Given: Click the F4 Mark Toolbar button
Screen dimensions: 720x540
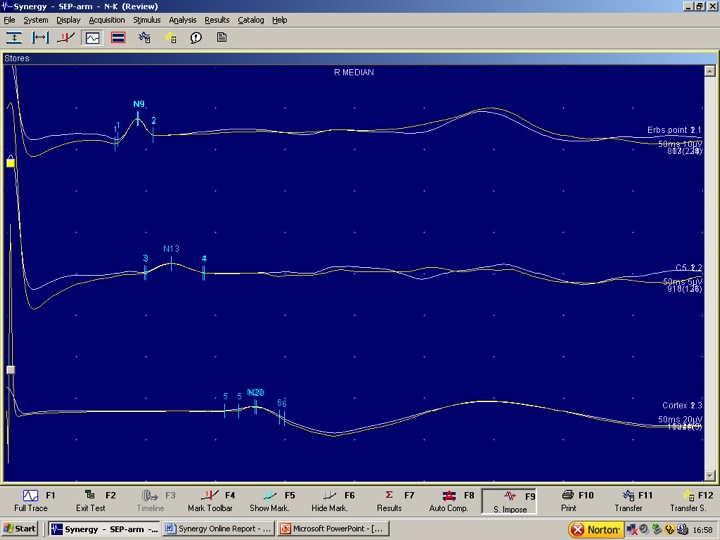Looking at the screenshot, I should point(210,501).
